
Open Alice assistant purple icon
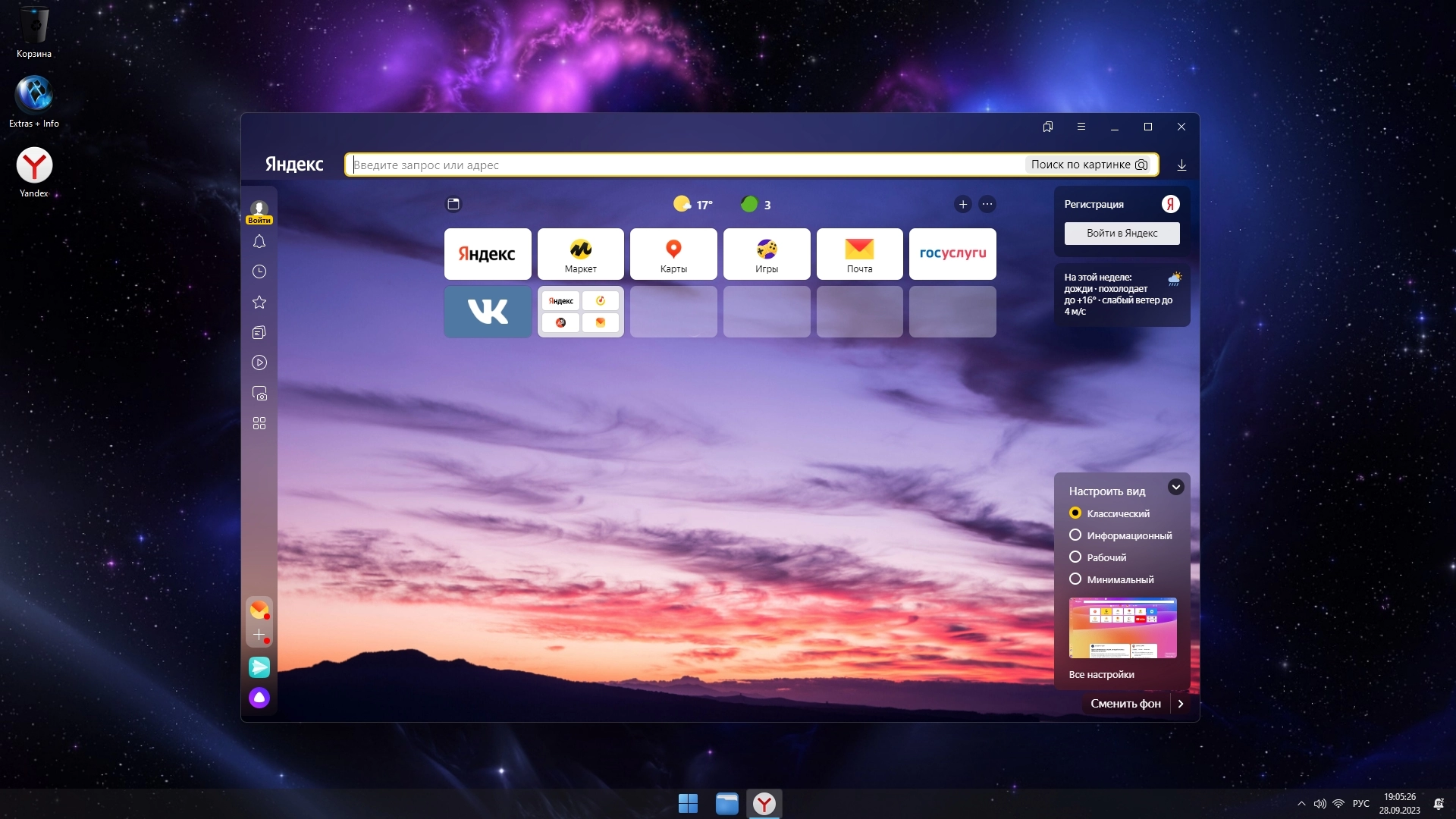pos(259,698)
